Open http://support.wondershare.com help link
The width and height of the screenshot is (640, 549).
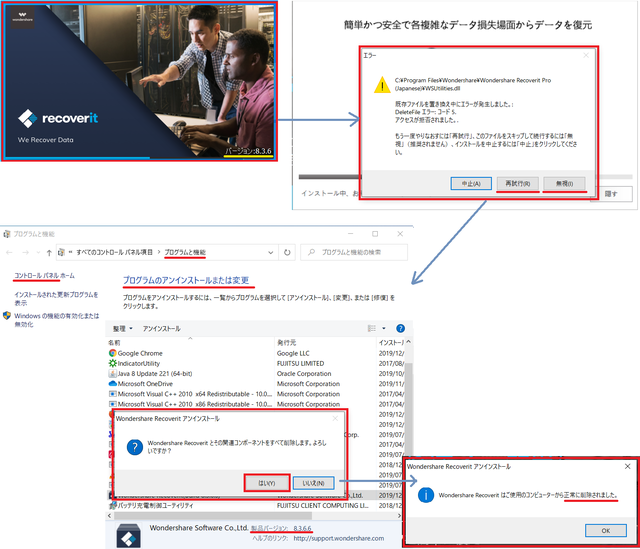pos(339,538)
